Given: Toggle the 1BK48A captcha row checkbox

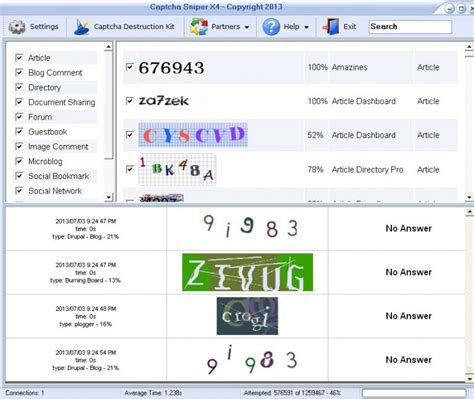Looking at the screenshot, I should click(130, 169).
